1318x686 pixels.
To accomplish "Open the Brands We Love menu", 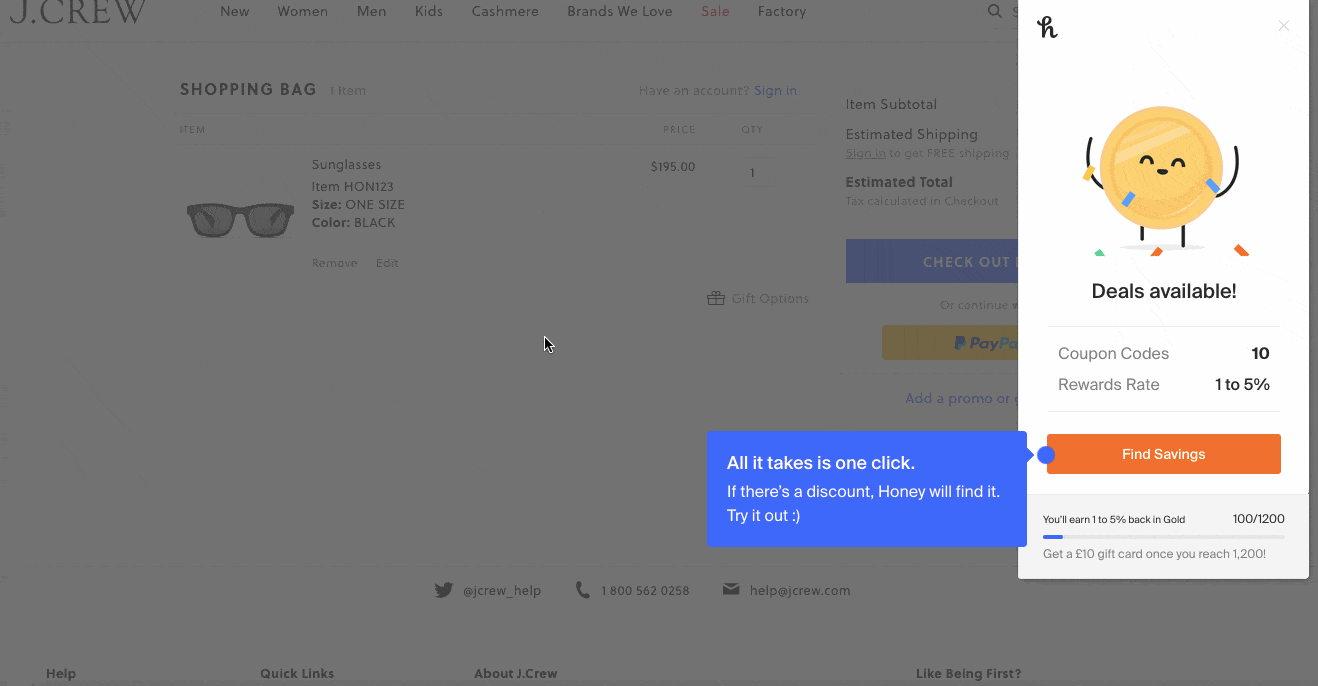I will [620, 12].
